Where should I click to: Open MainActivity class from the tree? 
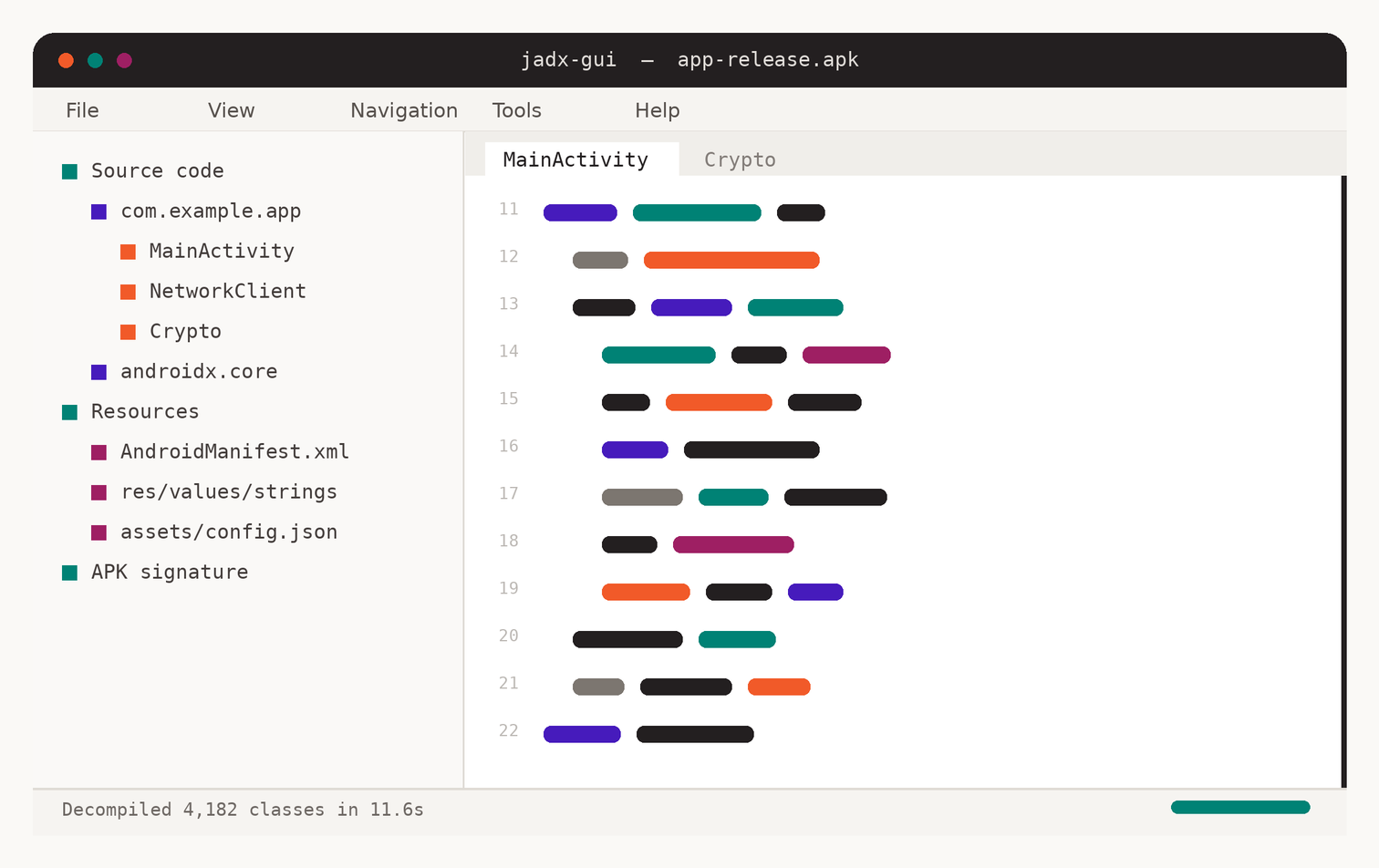[x=222, y=252]
